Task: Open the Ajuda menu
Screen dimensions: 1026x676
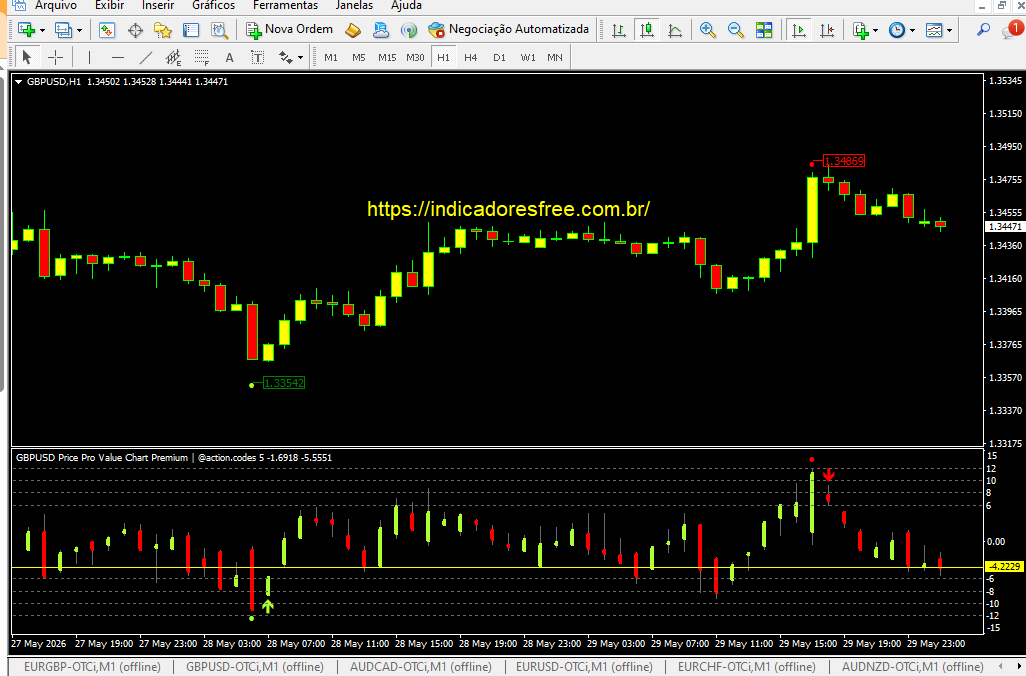Action: (x=406, y=5)
